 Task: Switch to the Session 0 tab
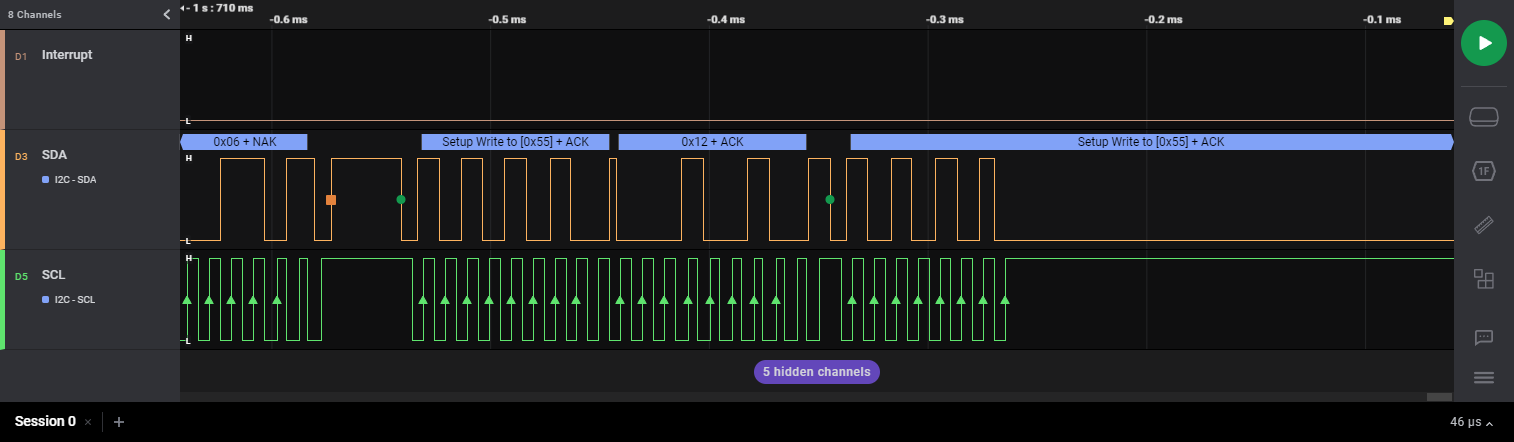click(45, 422)
